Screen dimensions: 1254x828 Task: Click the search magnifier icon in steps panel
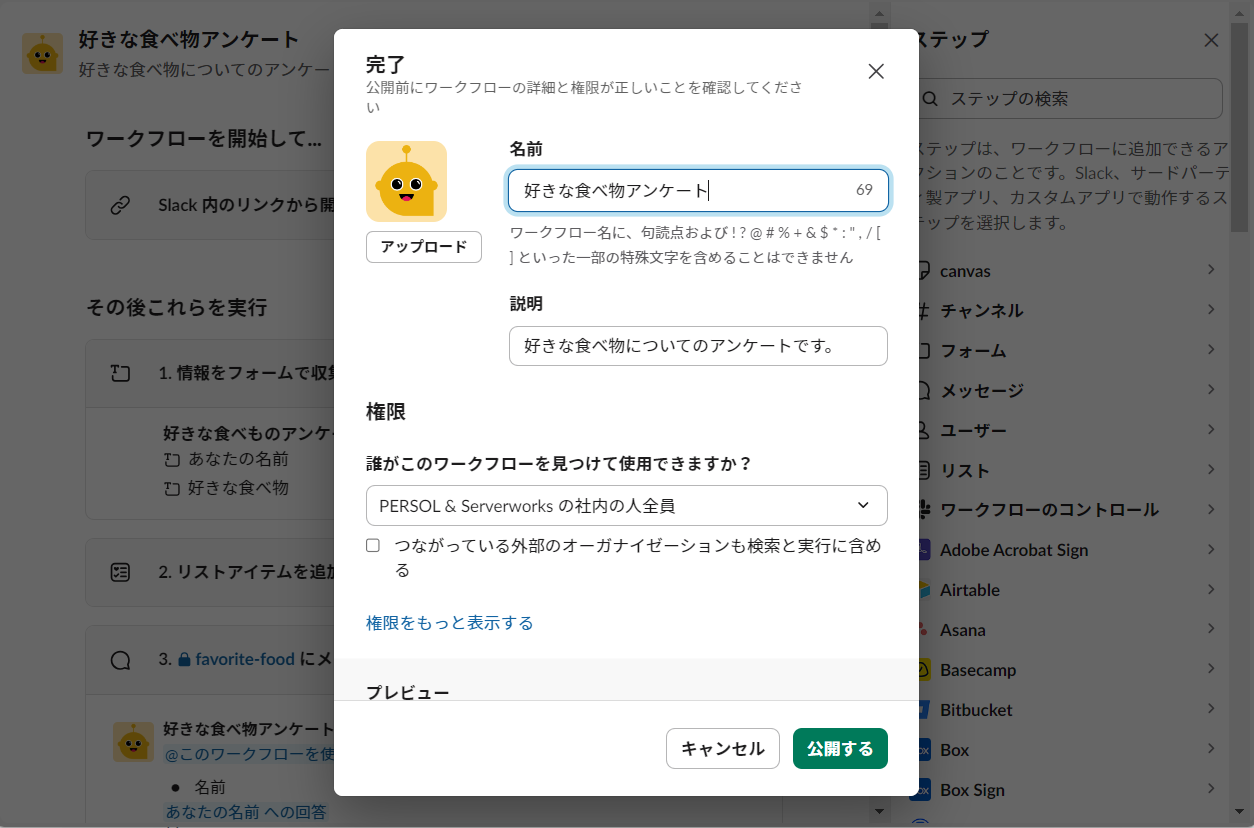coord(930,99)
